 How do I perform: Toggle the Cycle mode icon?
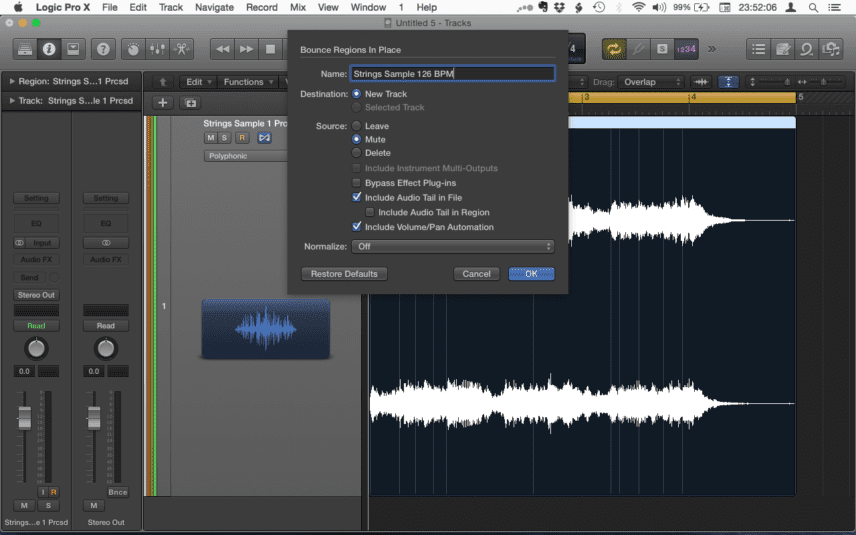(614, 49)
